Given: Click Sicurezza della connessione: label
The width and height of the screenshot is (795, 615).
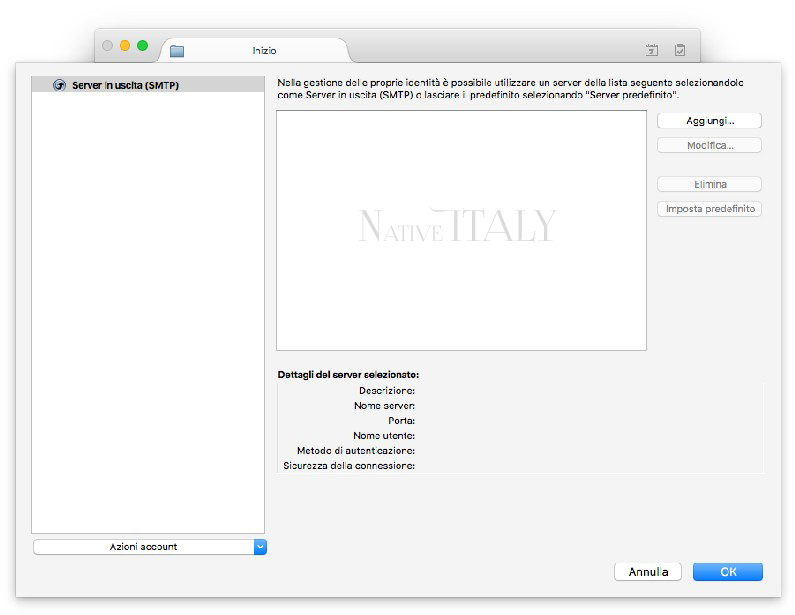Looking at the screenshot, I should click(x=349, y=465).
